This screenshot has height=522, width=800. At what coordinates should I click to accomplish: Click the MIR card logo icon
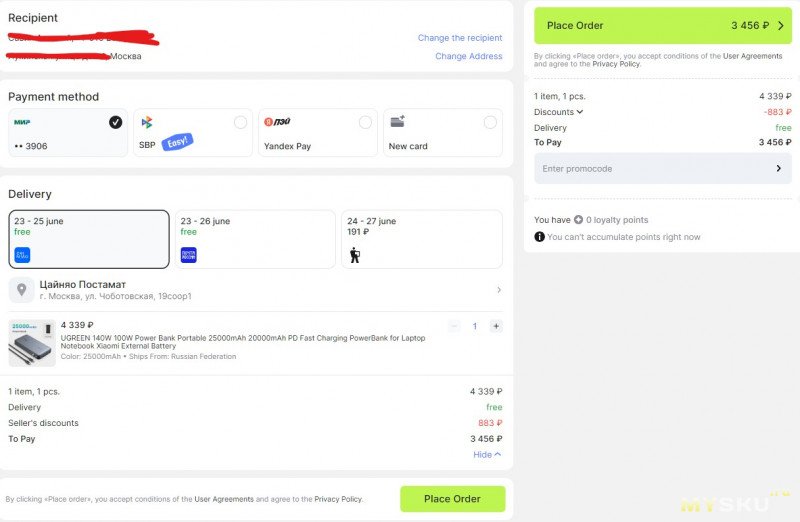click(x=22, y=122)
